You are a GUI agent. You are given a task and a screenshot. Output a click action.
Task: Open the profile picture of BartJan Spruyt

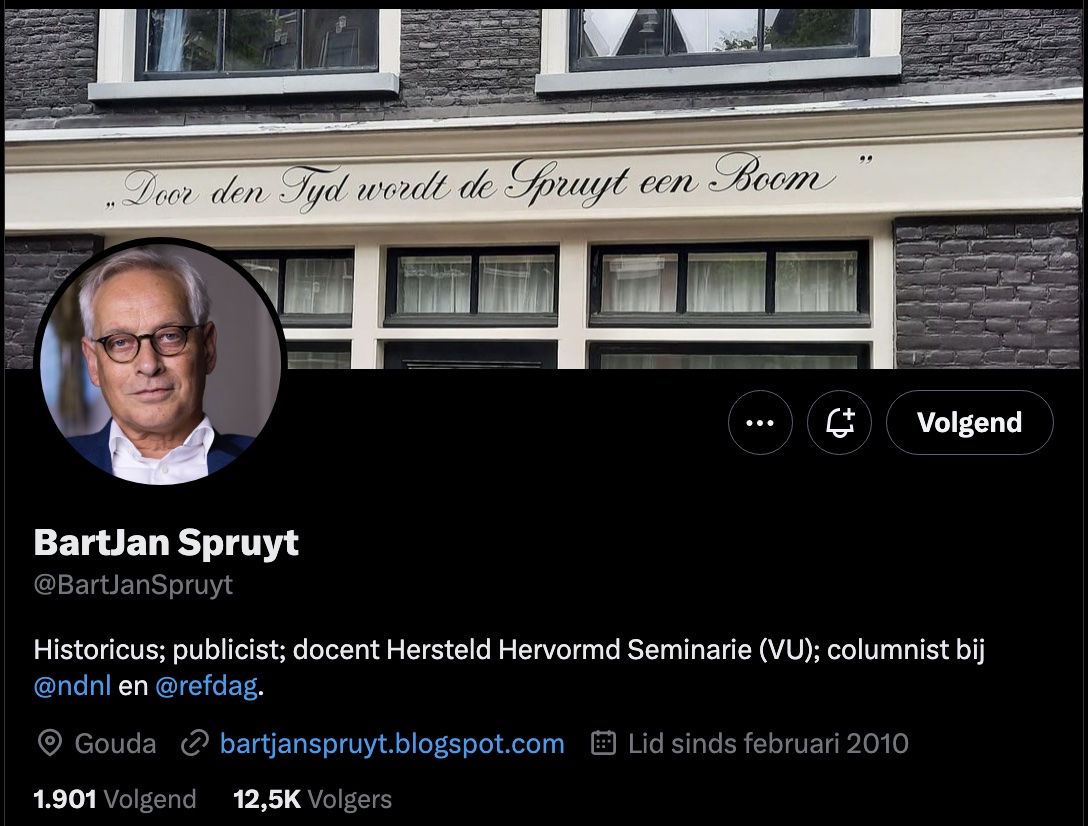click(x=160, y=362)
